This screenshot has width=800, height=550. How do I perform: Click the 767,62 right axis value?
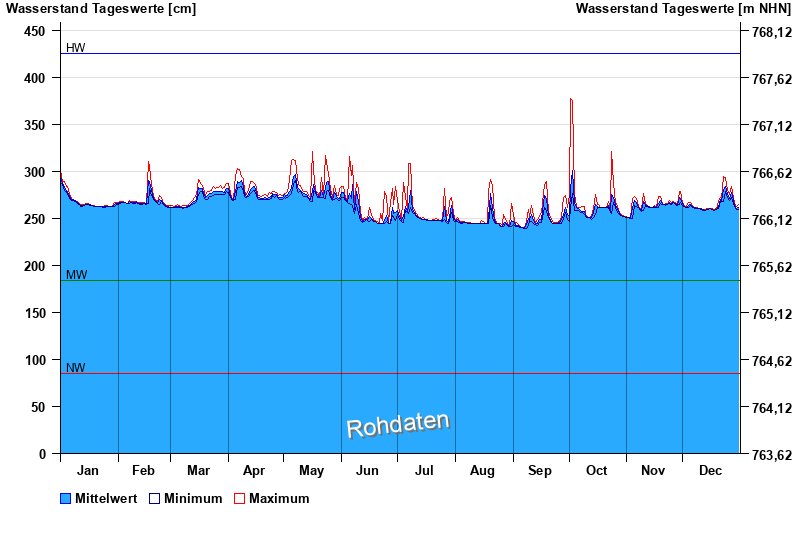(x=772, y=79)
